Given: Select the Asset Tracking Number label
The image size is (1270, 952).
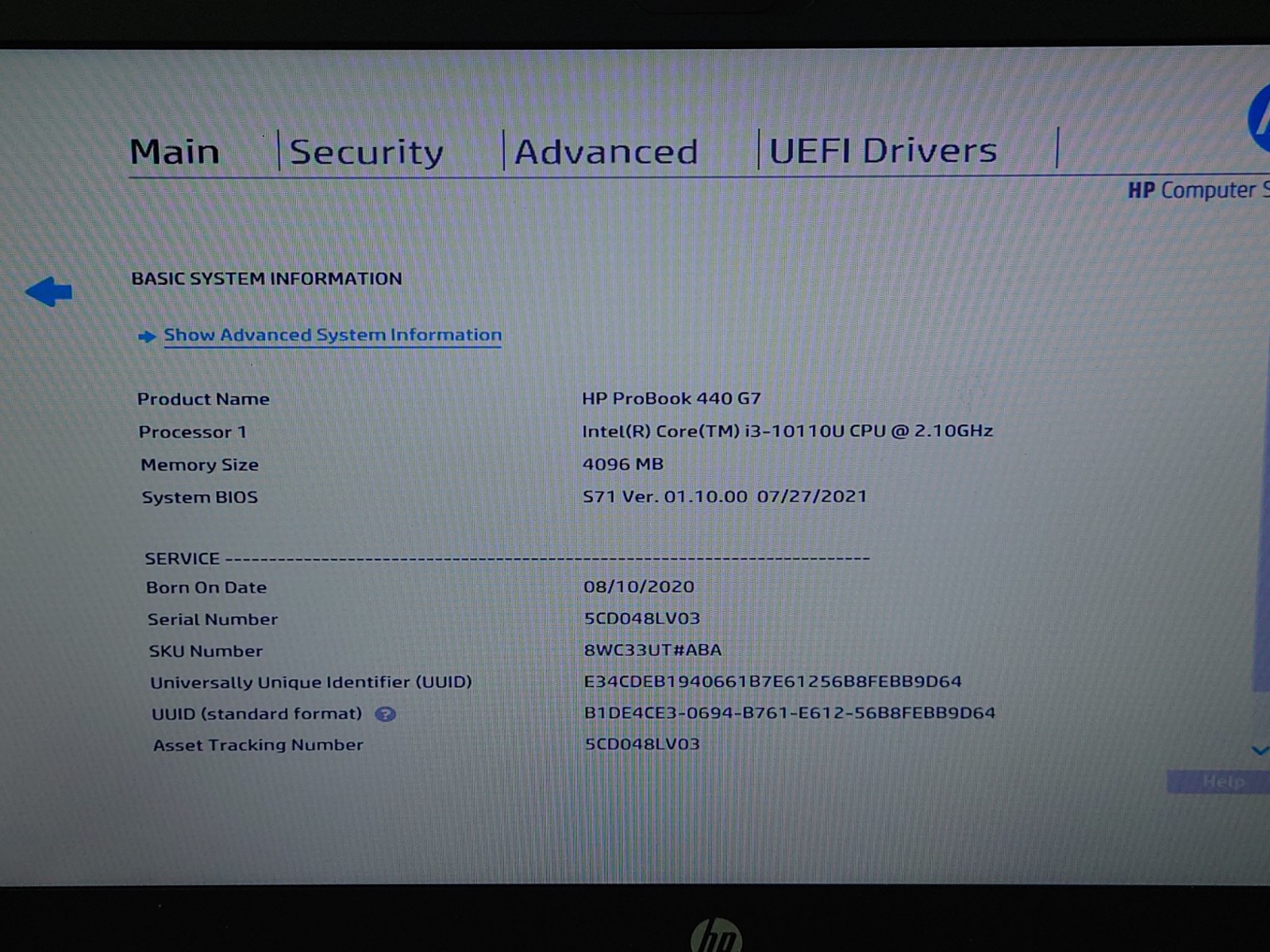Looking at the screenshot, I should click(x=258, y=745).
